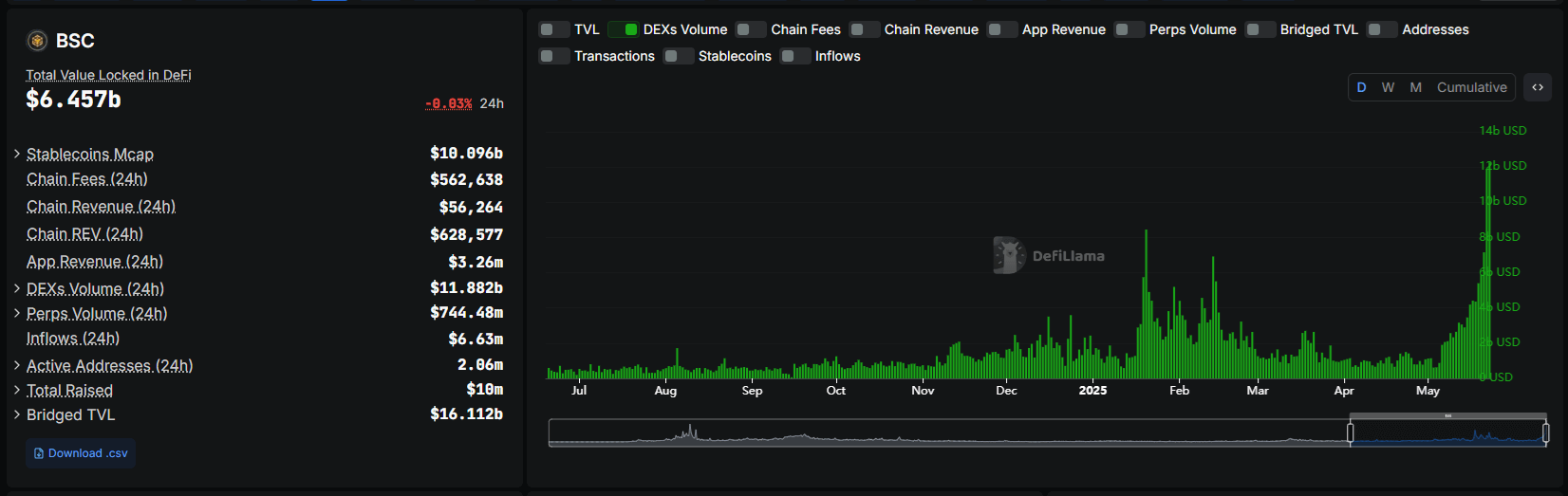Grab the left range slider handle
1568x496 pixels.
[x=1350, y=433]
